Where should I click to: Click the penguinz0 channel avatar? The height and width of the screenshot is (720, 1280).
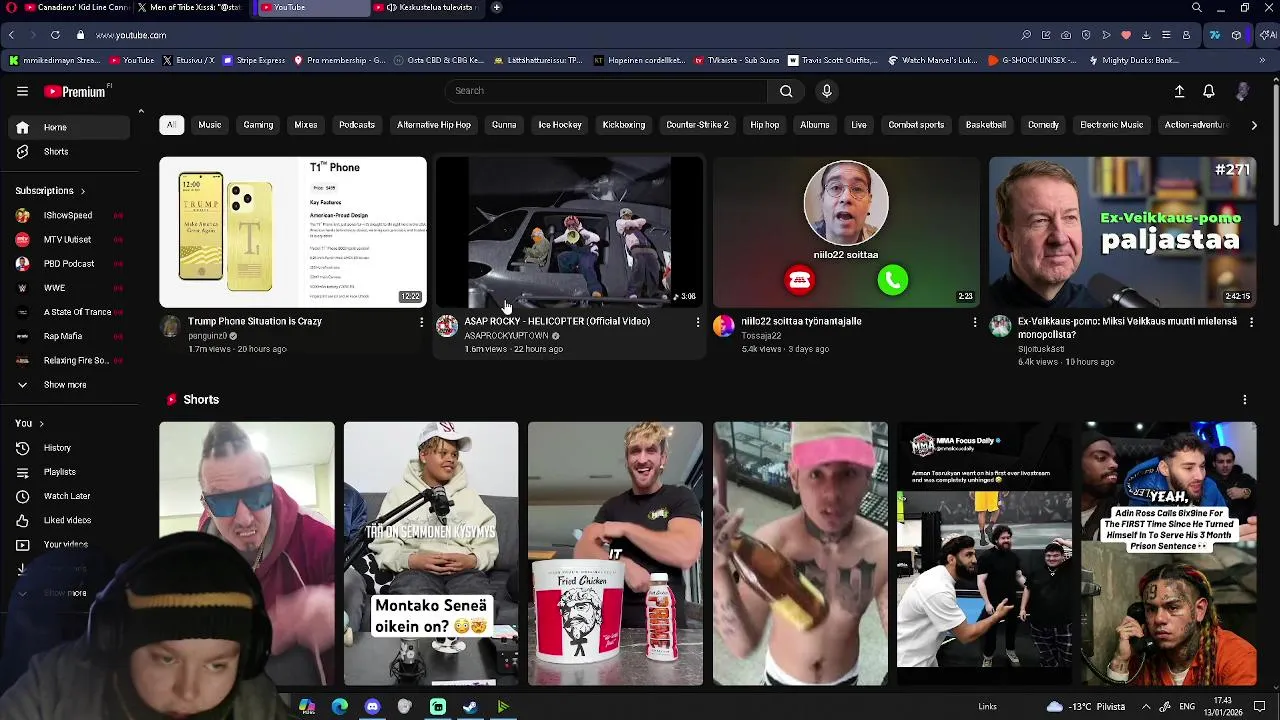(171, 327)
